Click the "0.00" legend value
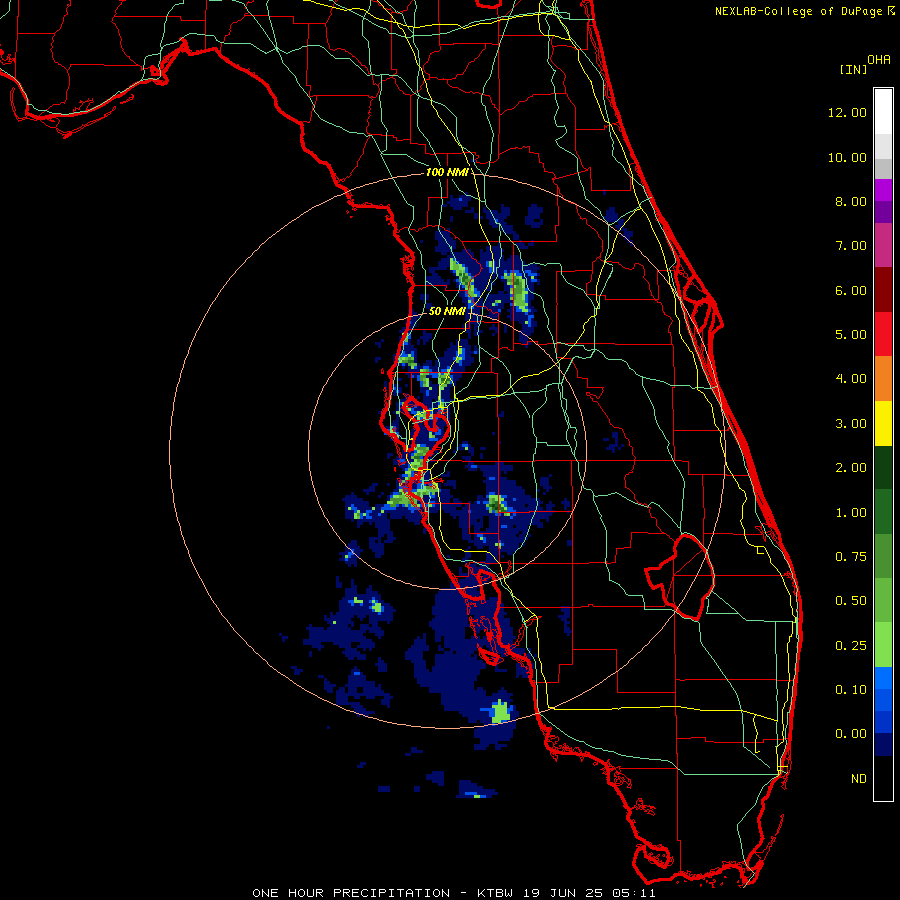Image resolution: width=900 pixels, height=900 pixels. click(x=851, y=734)
